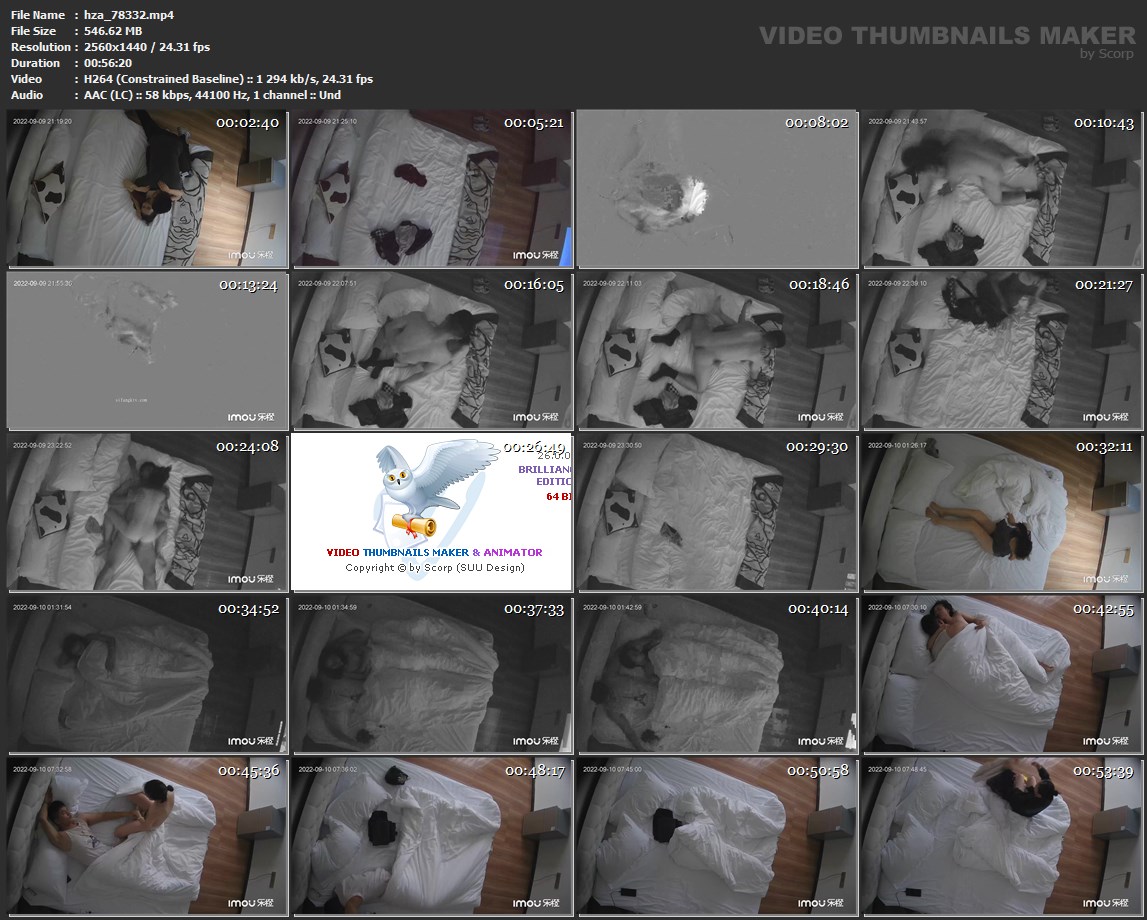Viewport: 1147px width, 920px height.
Task: Open the thumbnail at 00:48:17
Action: tap(431, 836)
